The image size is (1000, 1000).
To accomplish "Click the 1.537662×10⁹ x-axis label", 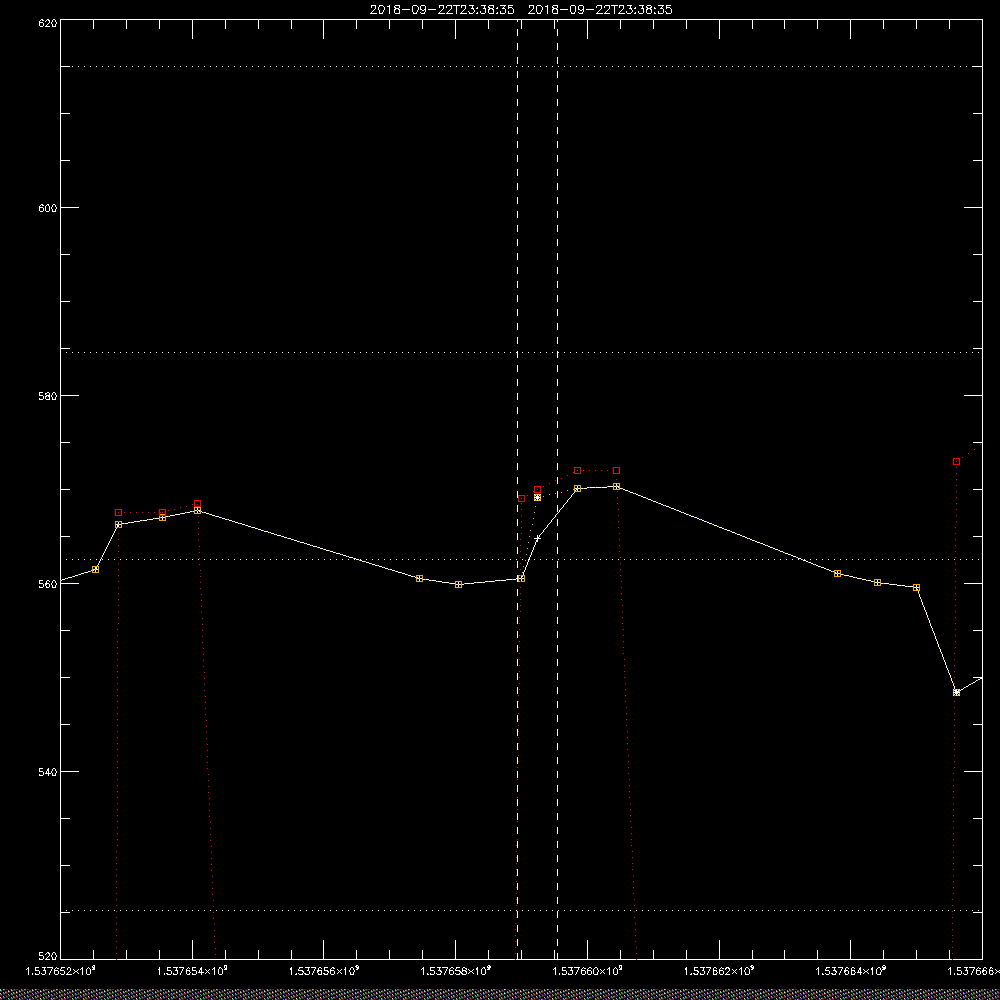I will [719, 971].
